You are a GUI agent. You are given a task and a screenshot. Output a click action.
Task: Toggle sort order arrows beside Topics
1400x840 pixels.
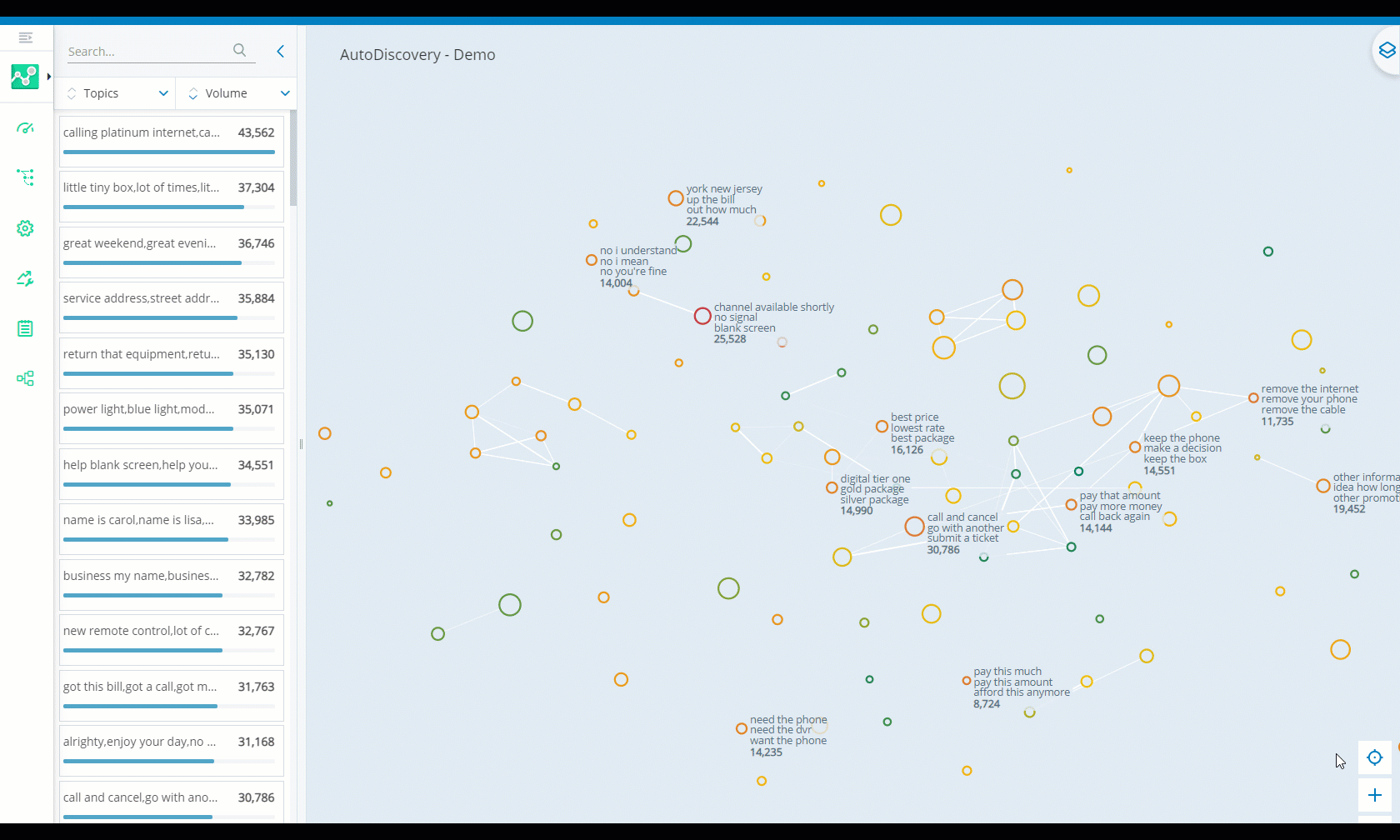coord(72,93)
